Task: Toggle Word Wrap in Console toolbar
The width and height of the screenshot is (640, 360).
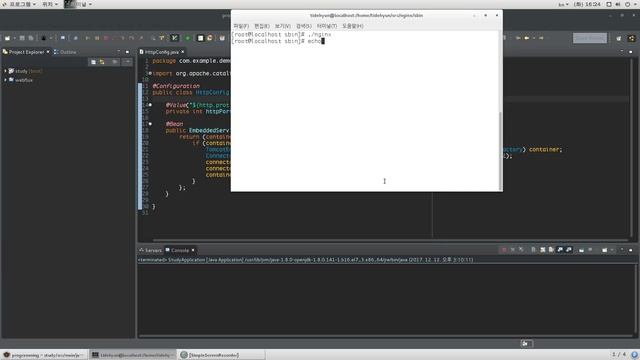Action: pyautogui.click(x=551, y=250)
